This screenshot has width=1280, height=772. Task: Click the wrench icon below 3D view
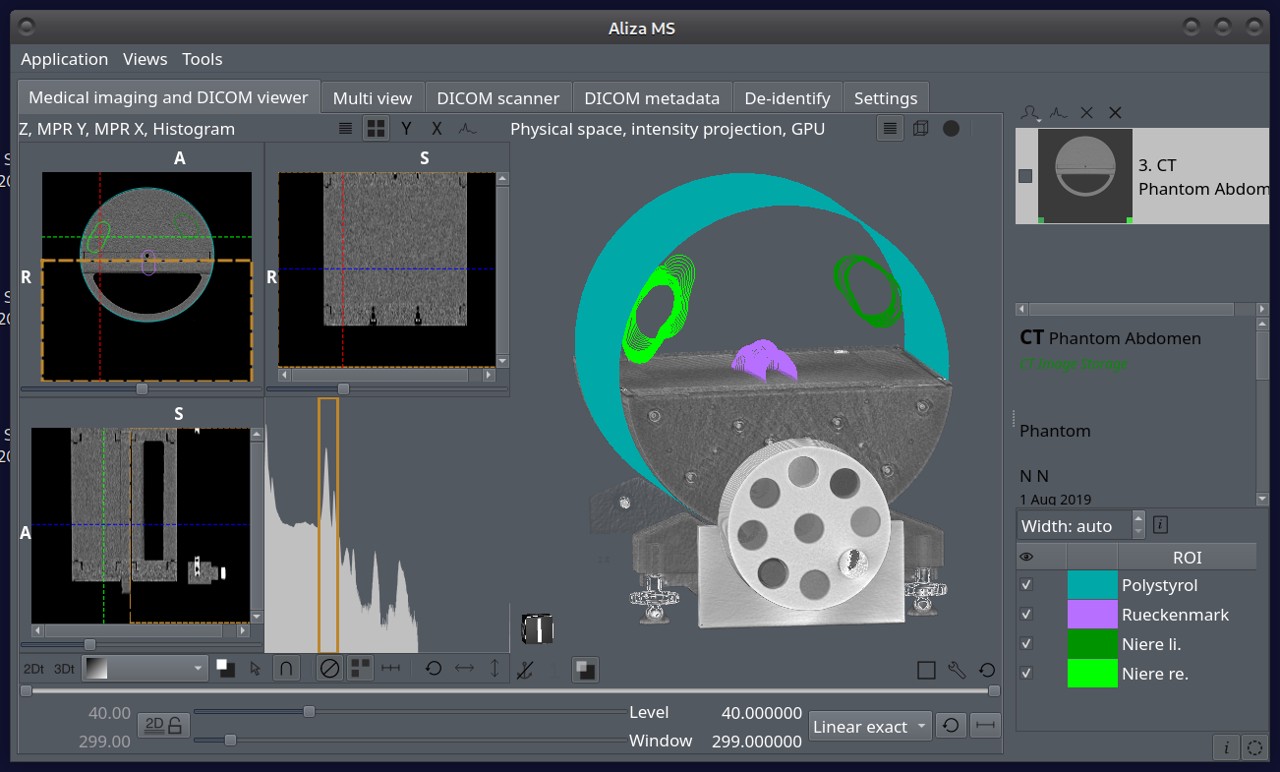(956, 670)
